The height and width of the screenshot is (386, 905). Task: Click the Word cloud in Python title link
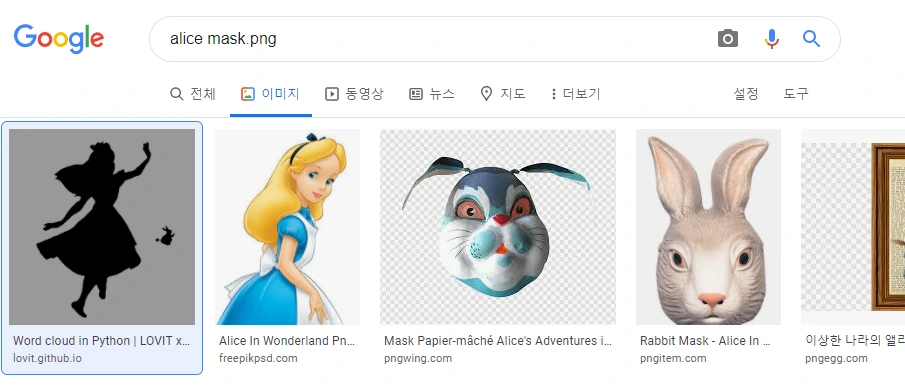tap(102, 341)
